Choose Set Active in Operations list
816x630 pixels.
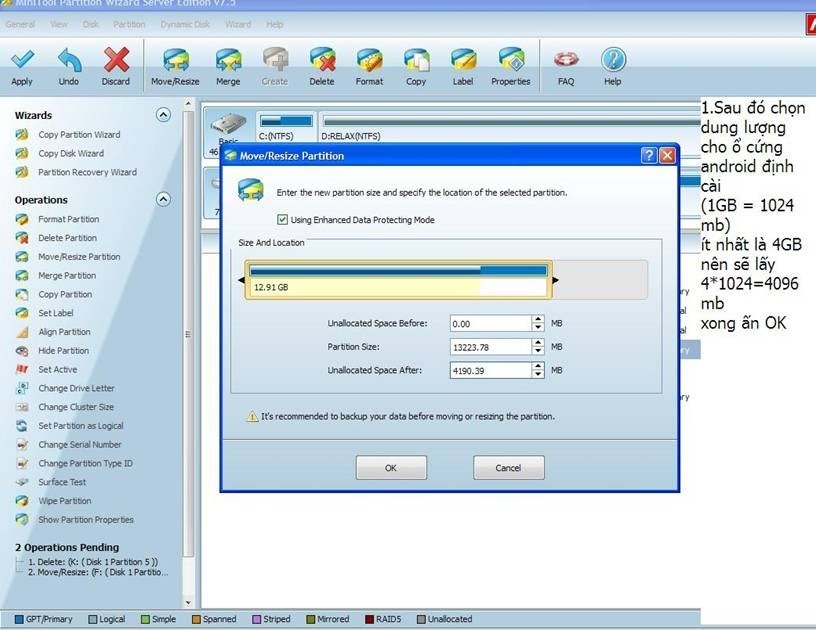coord(57,369)
